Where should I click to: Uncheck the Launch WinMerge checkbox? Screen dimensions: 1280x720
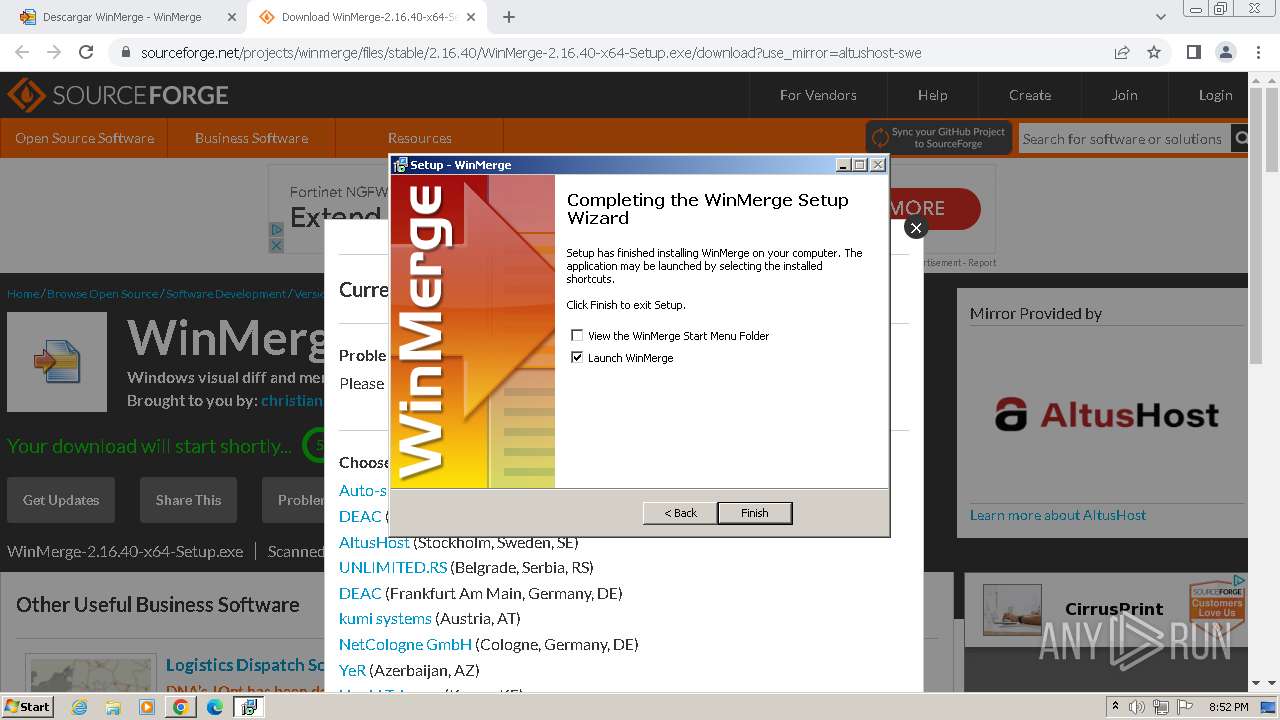pos(577,357)
